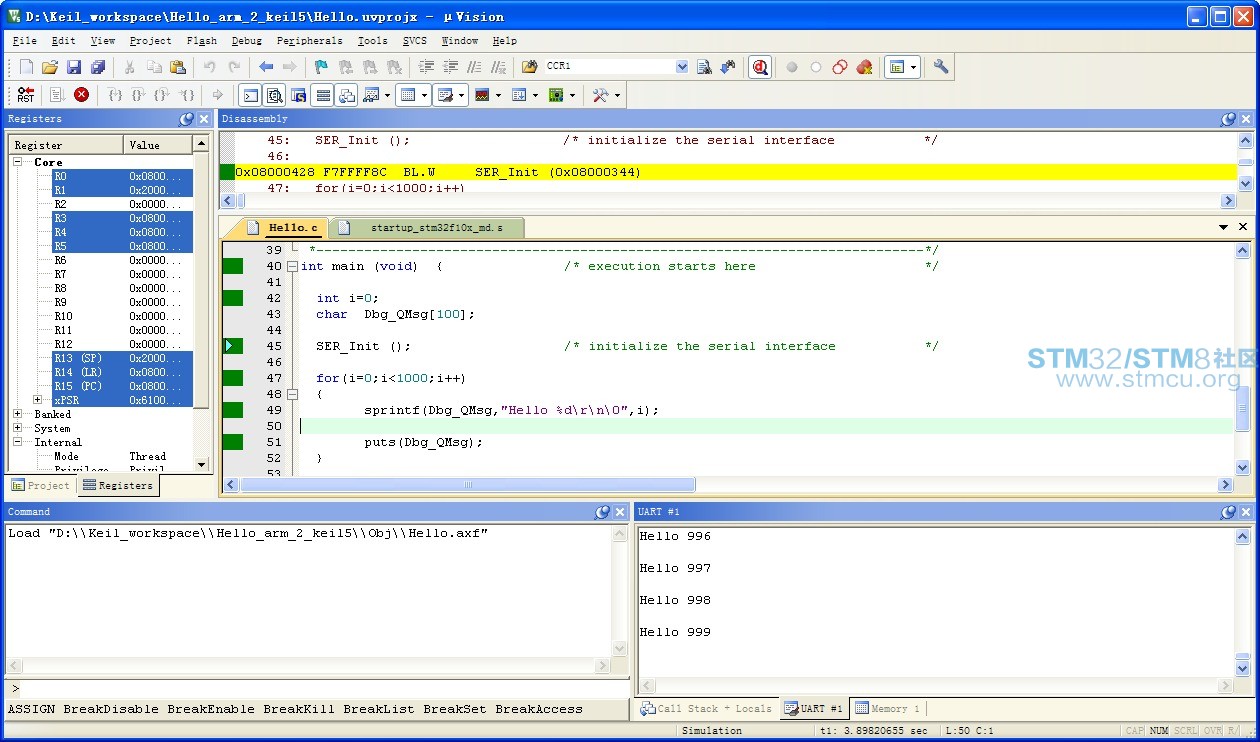This screenshot has width=1260, height=742.
Task: Expand the xPSR register entry
Action: coord(38,400)
